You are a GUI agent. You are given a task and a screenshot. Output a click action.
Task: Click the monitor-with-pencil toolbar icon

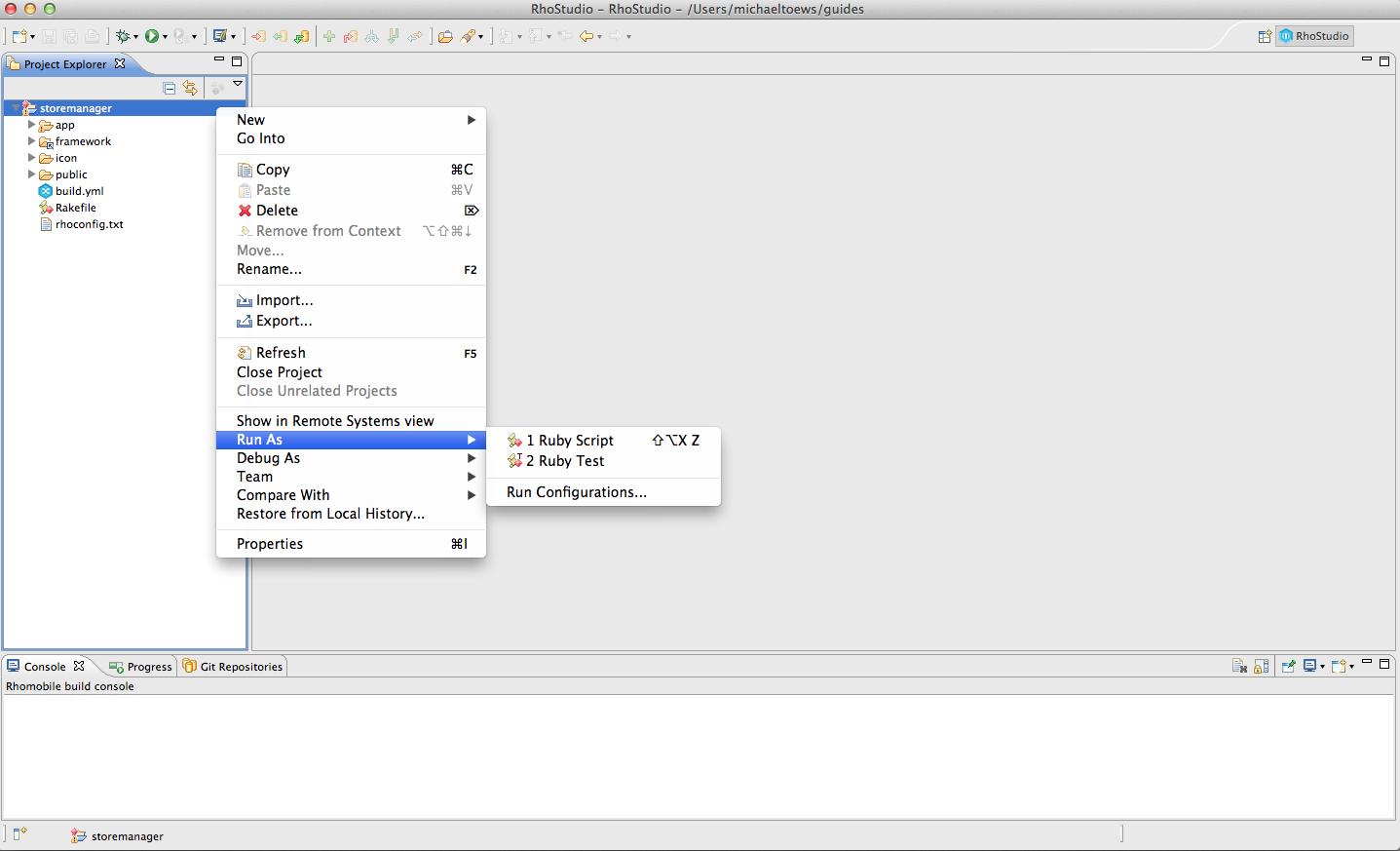click(220, 36)
